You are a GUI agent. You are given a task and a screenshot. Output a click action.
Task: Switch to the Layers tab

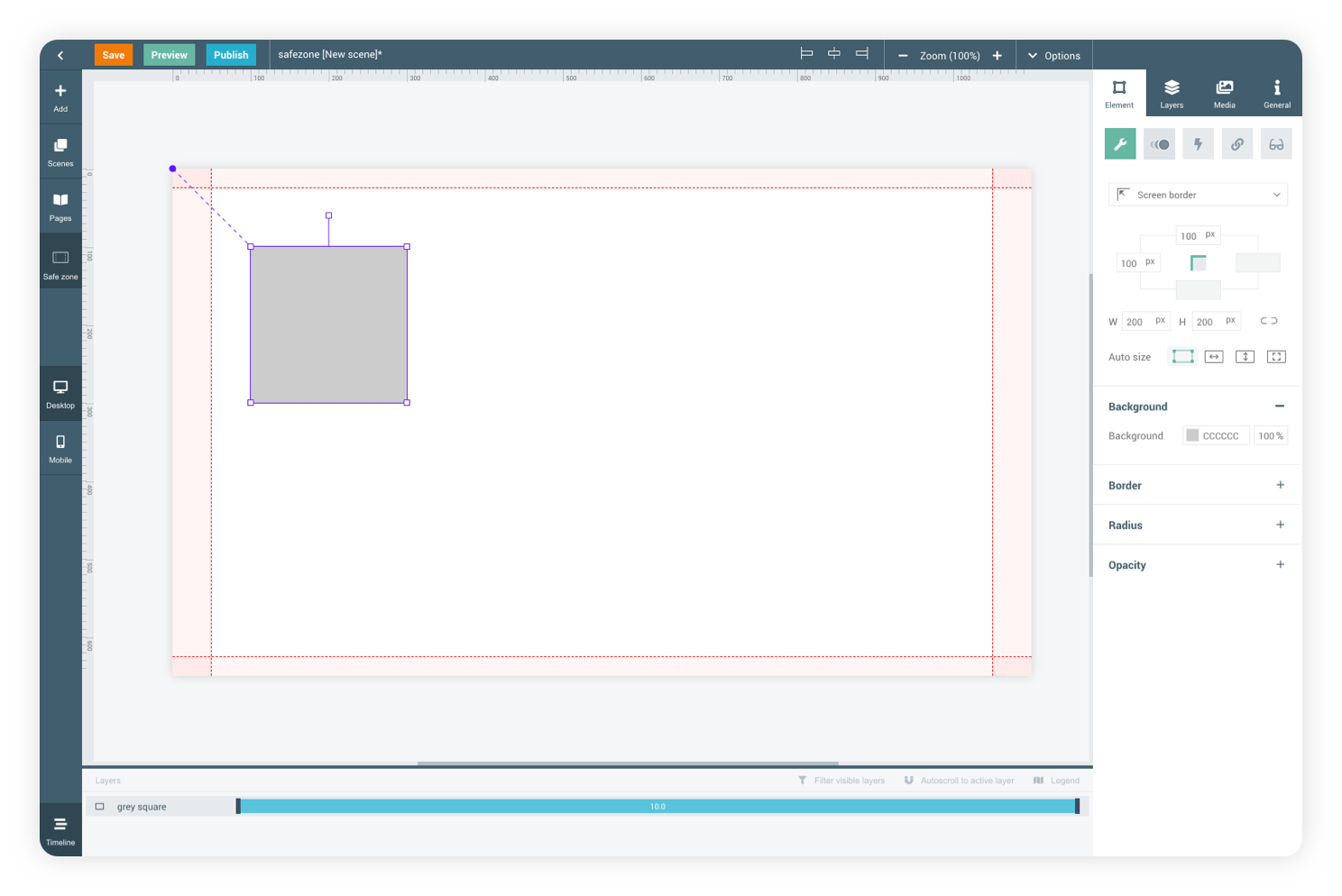click(1172, 93)
